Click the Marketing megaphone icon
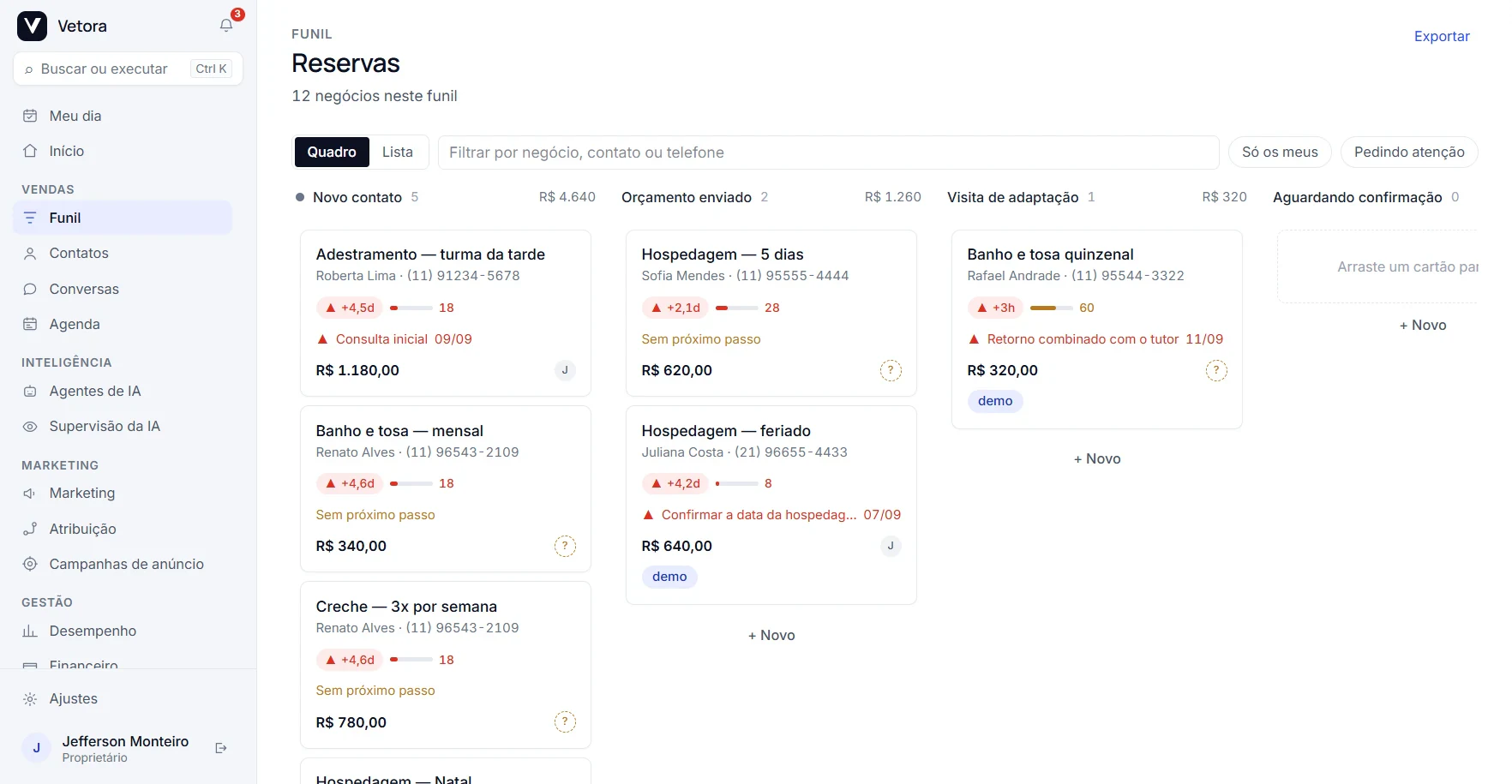This screenshot has height=784, width=1512. point(30,493)
